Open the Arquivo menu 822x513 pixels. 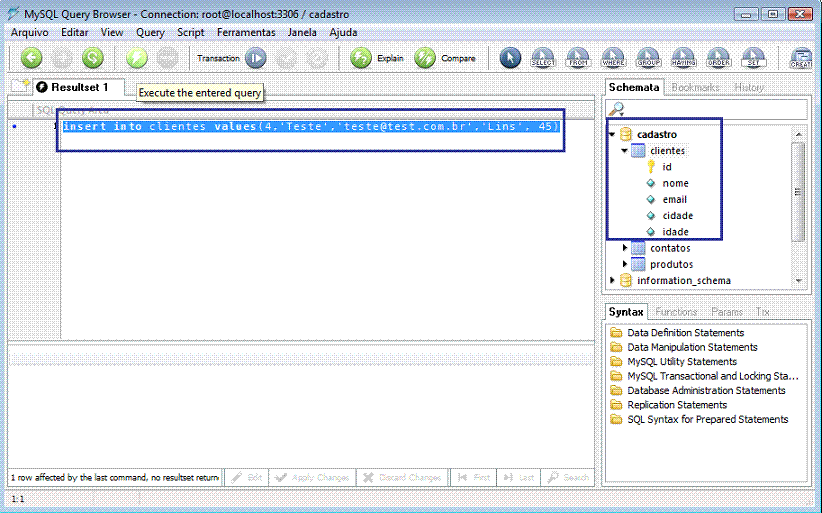(x=29, y=32)
